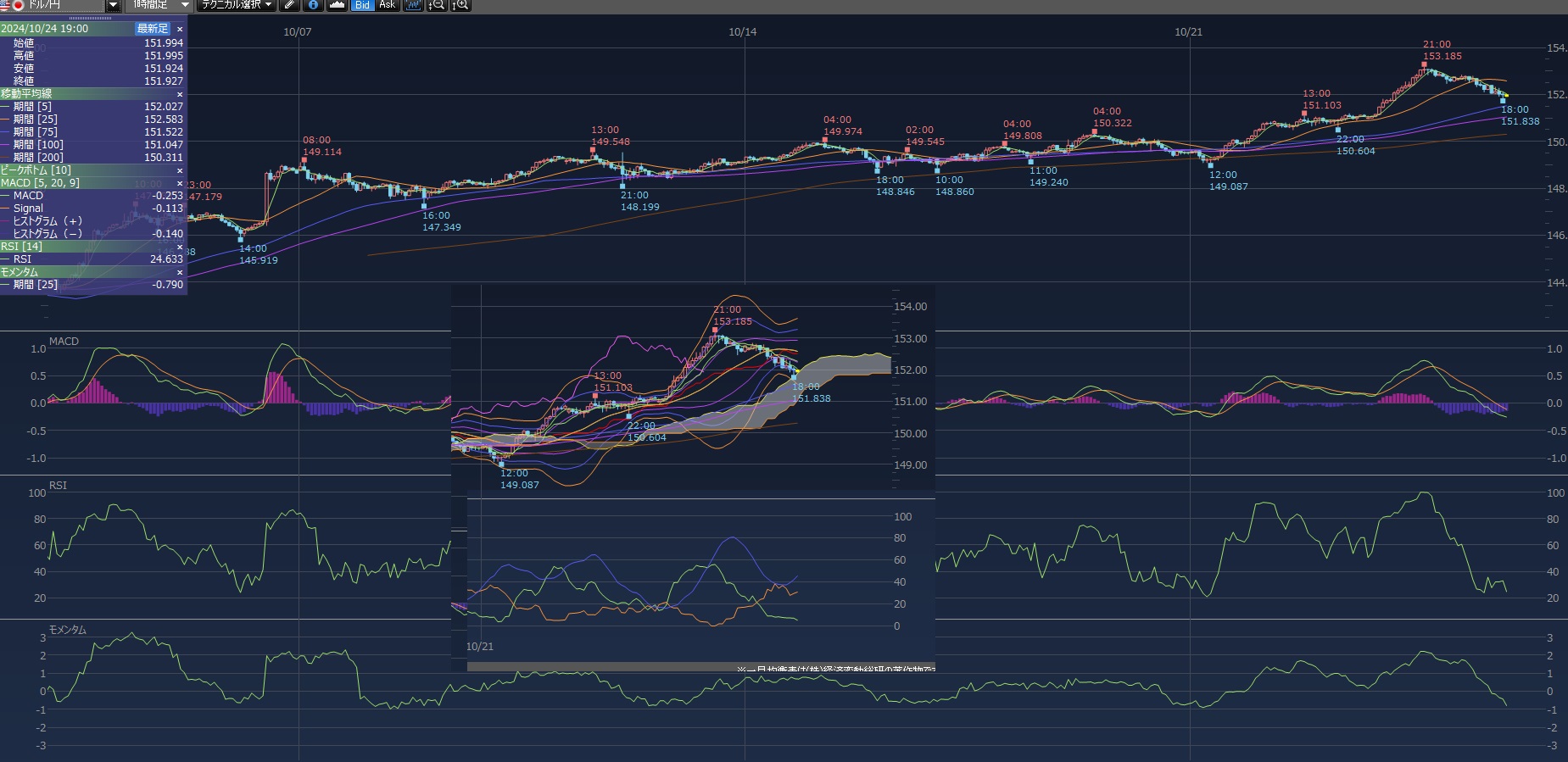This screenshot has width=1568, height=762.
Task: Switch price display to Bid
Action: tap(362, 5)
